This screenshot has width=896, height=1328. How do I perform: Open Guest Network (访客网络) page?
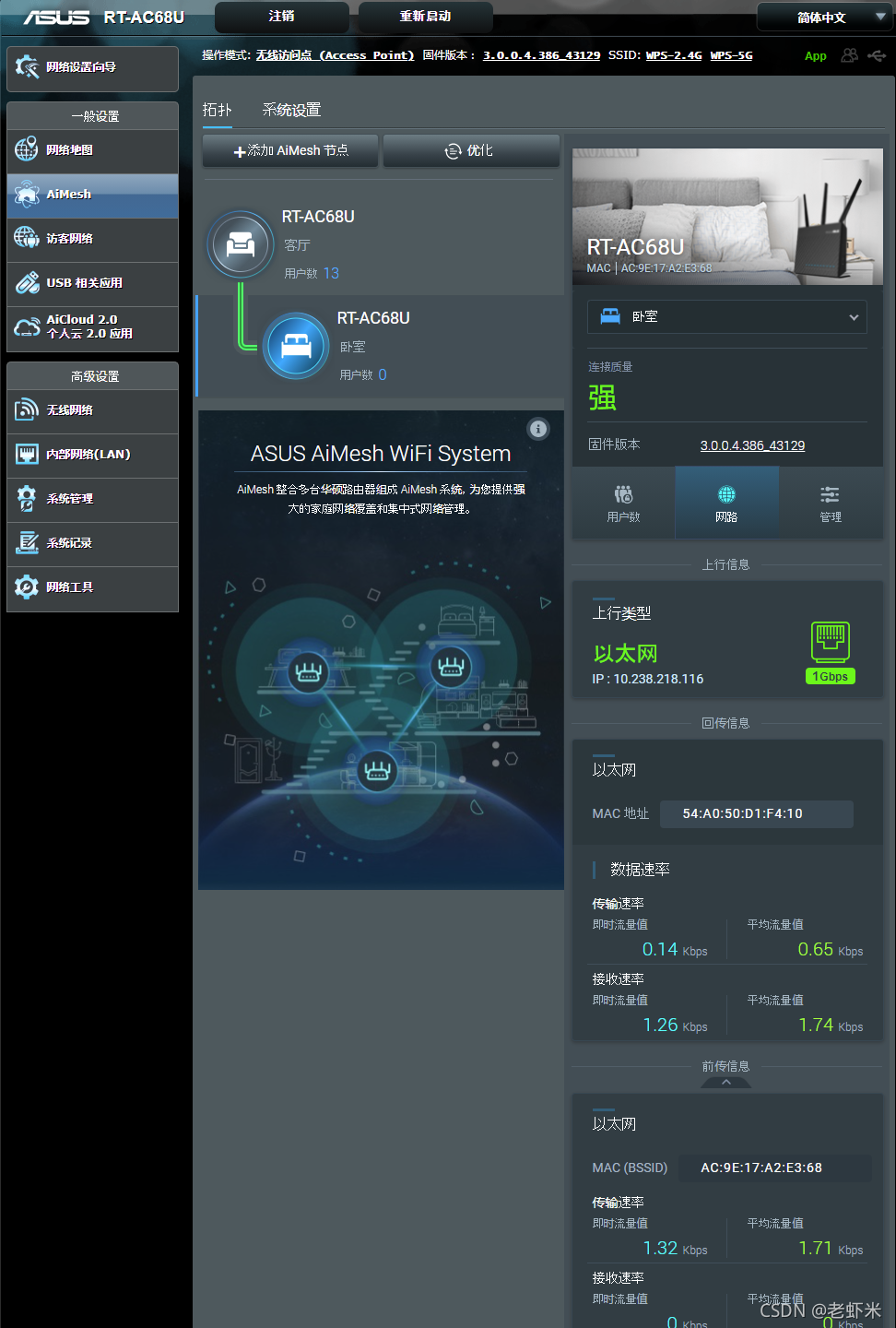pos(92,239)
